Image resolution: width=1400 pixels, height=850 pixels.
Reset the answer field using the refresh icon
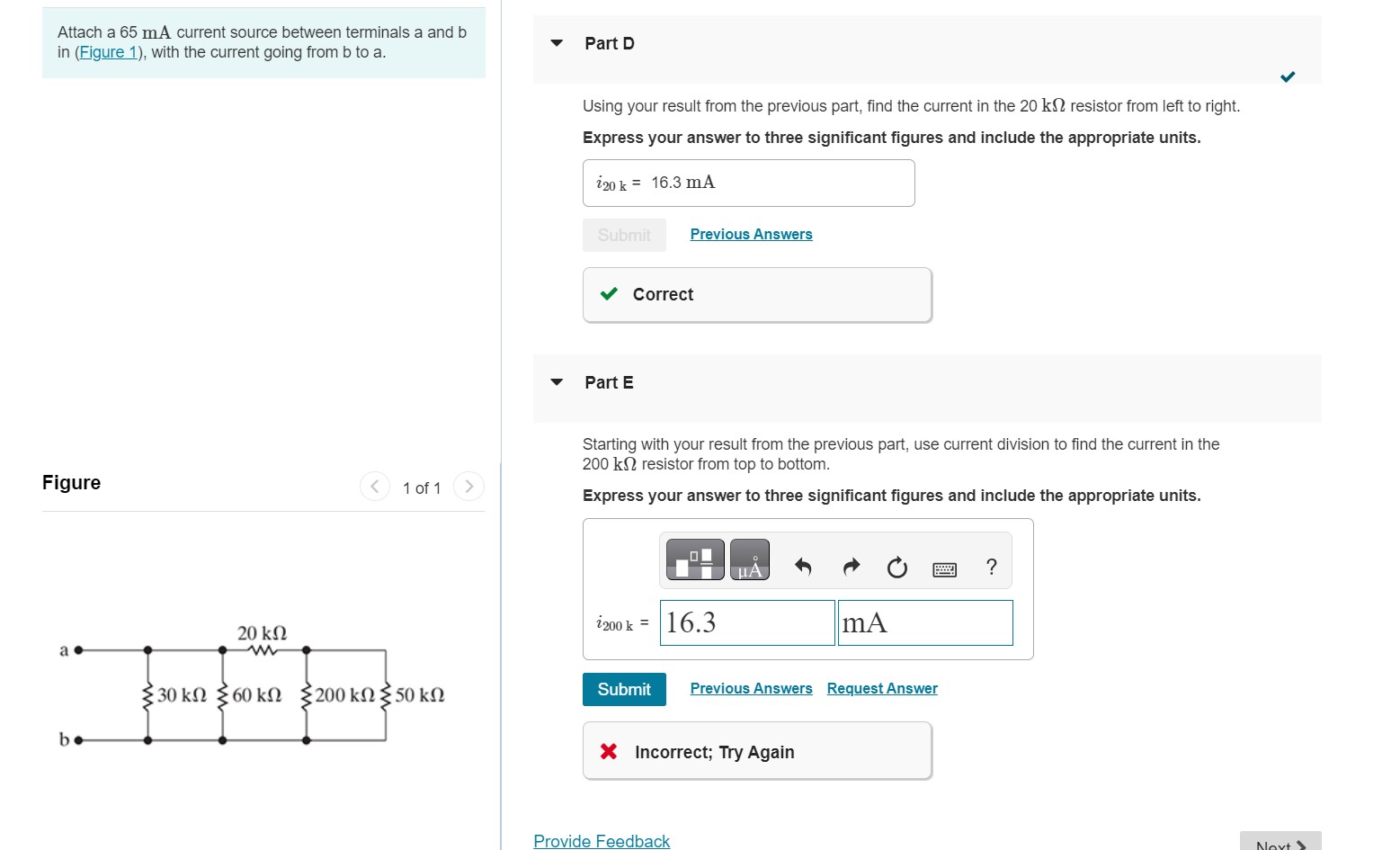pos(896,567)
